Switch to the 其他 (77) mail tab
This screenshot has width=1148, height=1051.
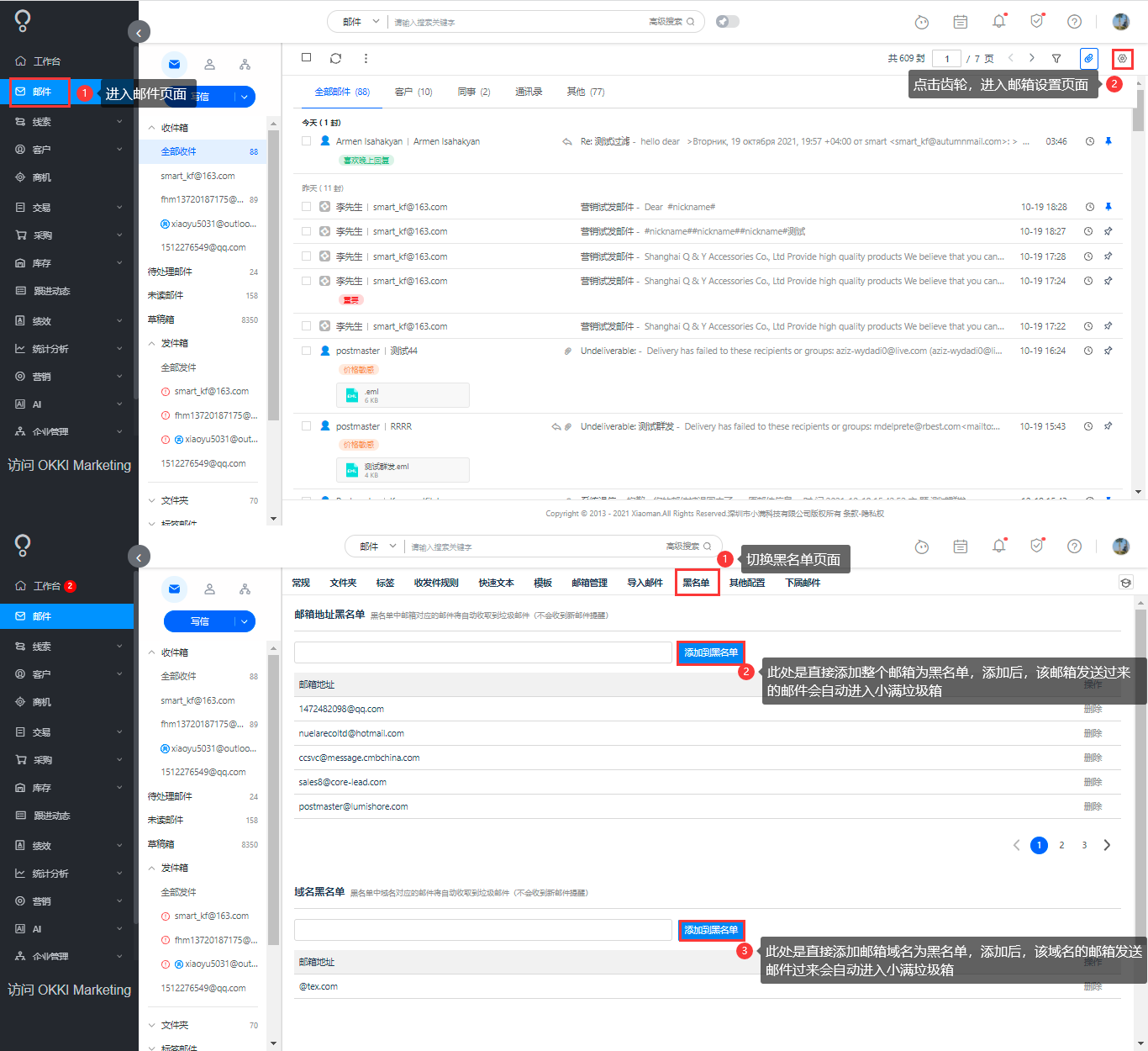tap(585, 92)
